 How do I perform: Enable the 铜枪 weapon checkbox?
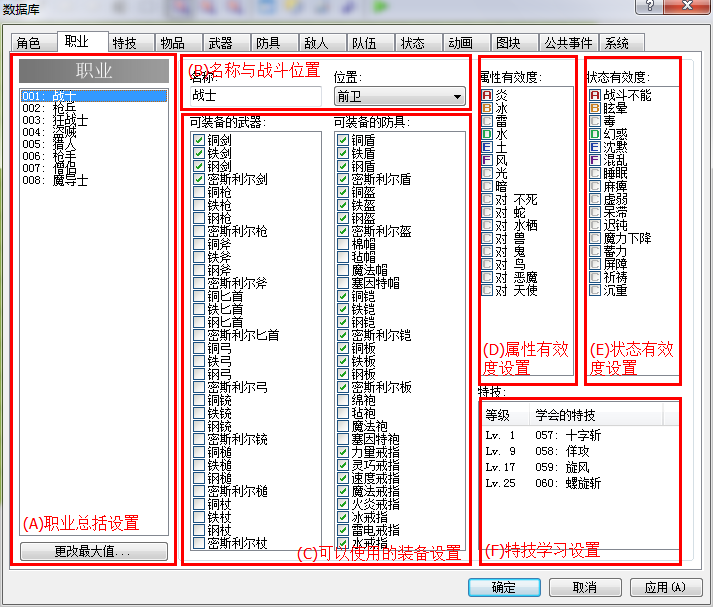pyautogui.click(x=198, y=192)
